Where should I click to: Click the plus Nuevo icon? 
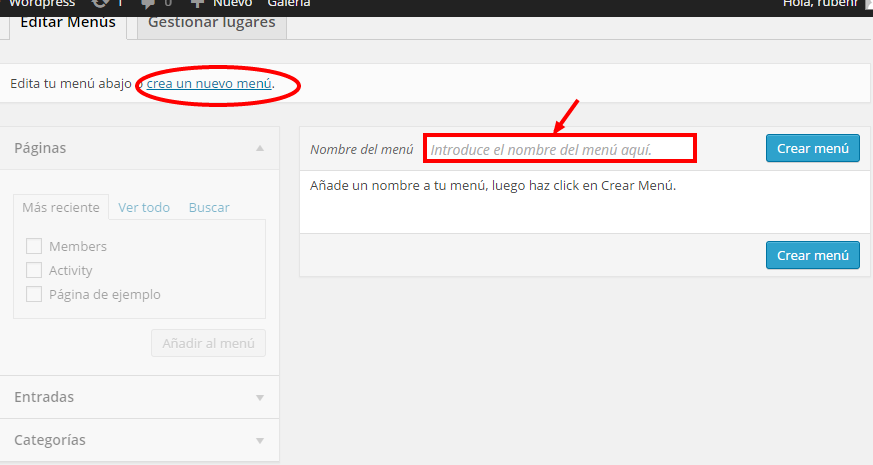pos(197,3)
